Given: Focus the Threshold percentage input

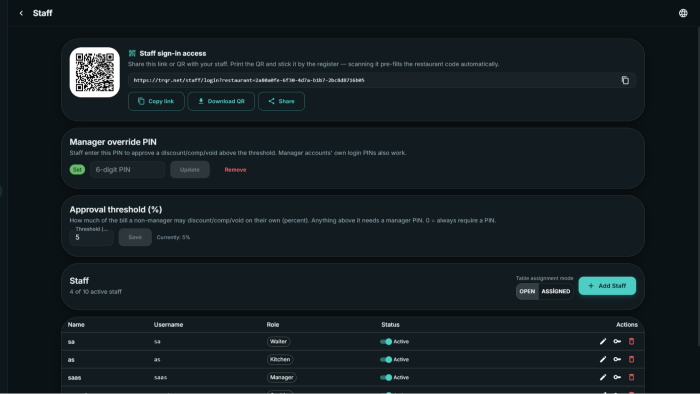Looking at the screenshot, I should (x=92, y=237).
